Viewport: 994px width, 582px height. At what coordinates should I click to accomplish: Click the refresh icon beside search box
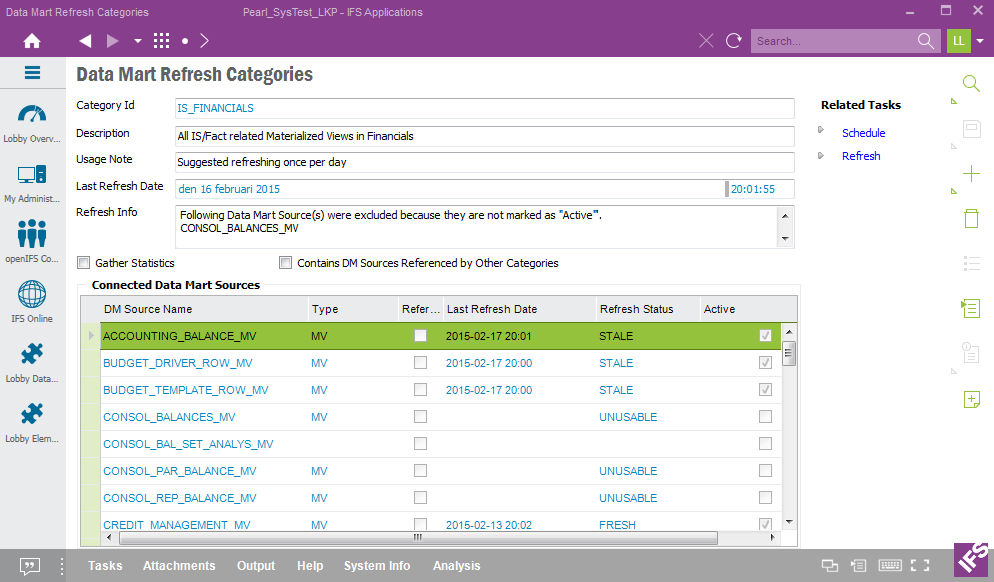point(733,41)
